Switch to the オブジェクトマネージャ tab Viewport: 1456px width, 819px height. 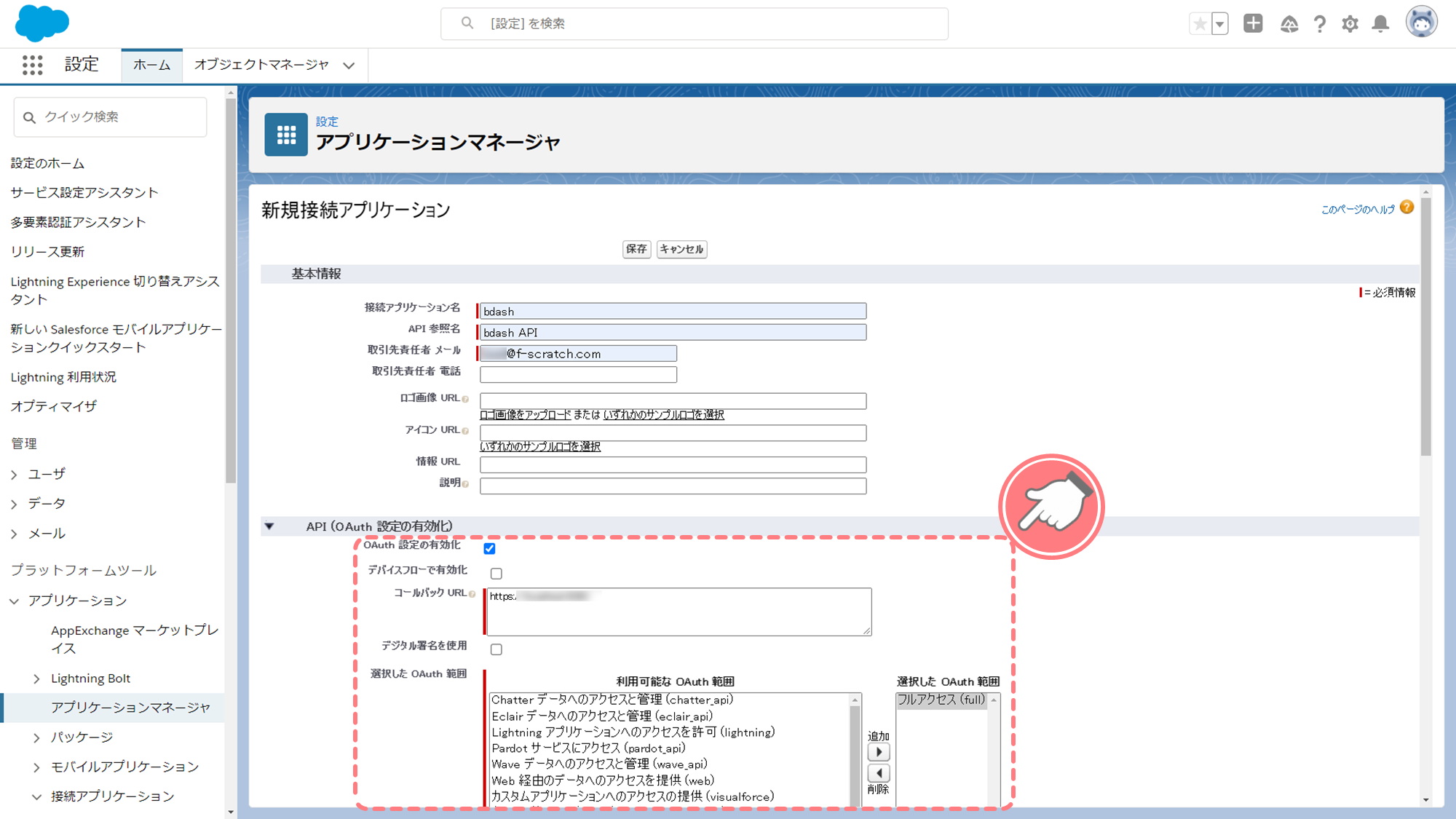click(x=261, y=65)
